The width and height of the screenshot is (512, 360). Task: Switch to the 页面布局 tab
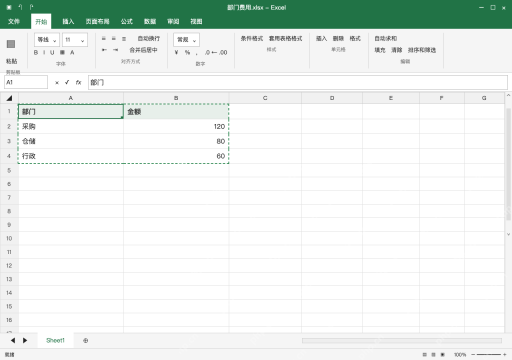[x=97, y=21]
